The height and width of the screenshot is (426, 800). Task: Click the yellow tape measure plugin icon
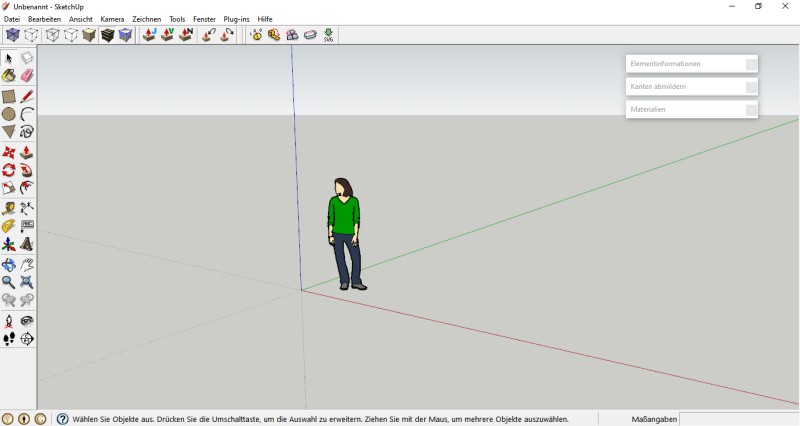click(x=274, y=35)
